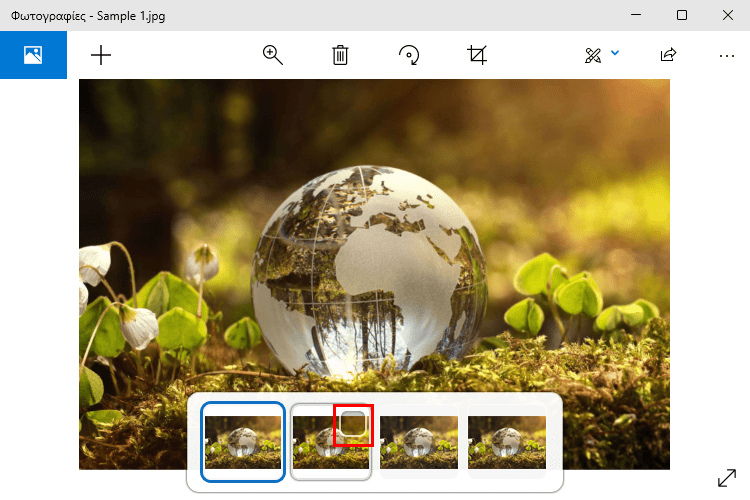Delete the photo using trash icon
The width and height of the screenshot is (750, 500).
[340, 55]
